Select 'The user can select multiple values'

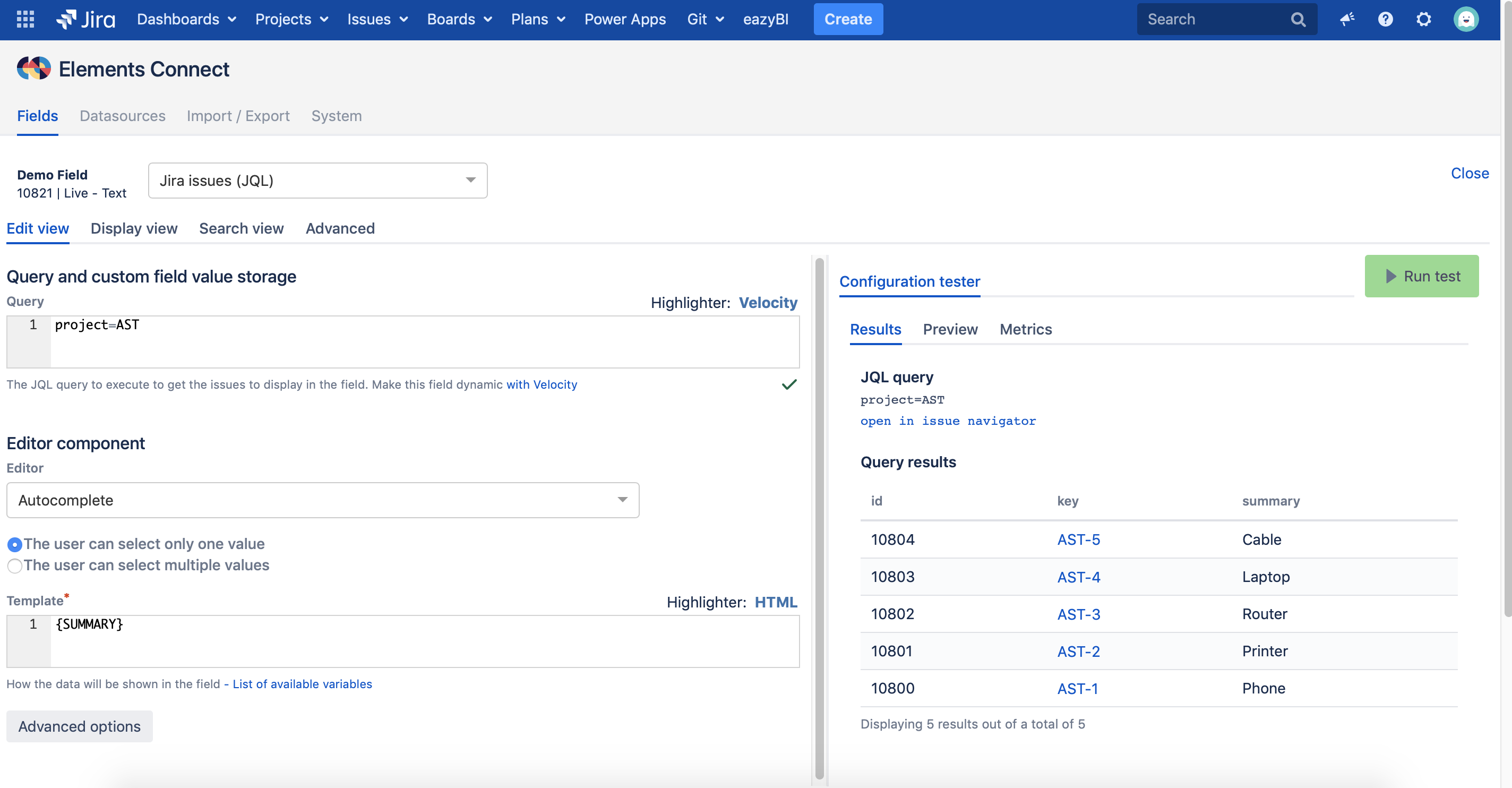[15, 566]
